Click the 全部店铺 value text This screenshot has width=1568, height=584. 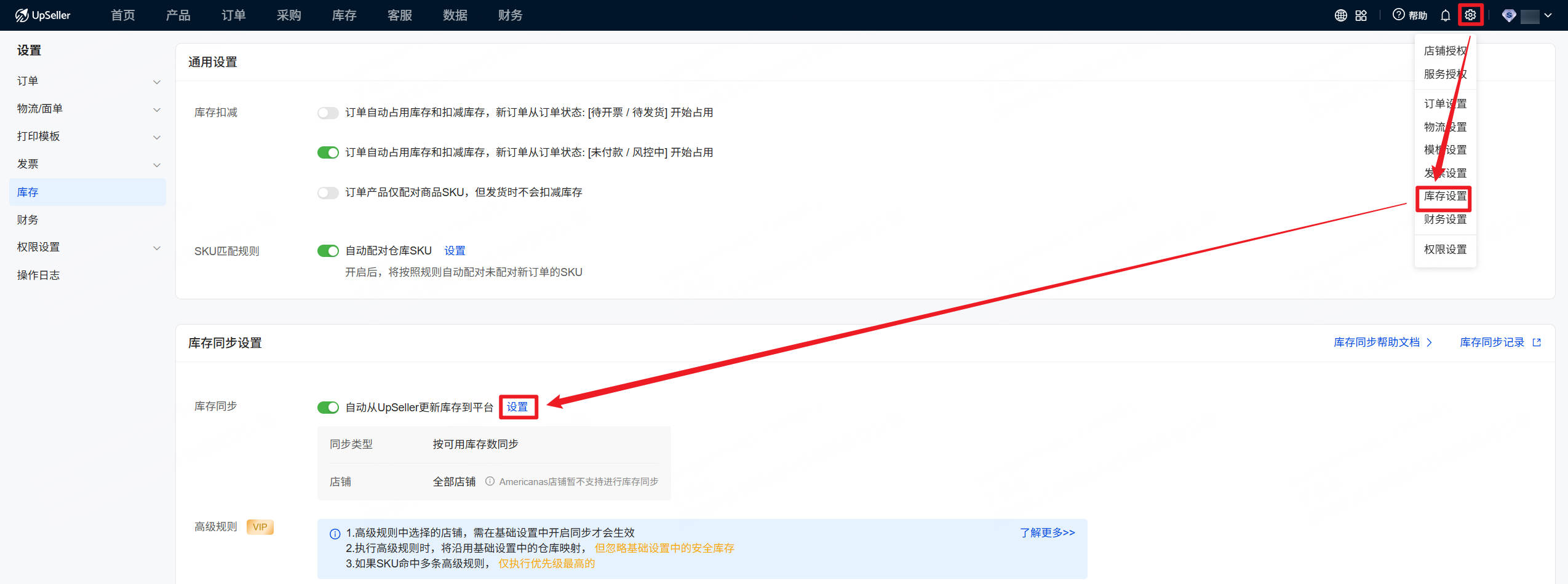[455, 482]
